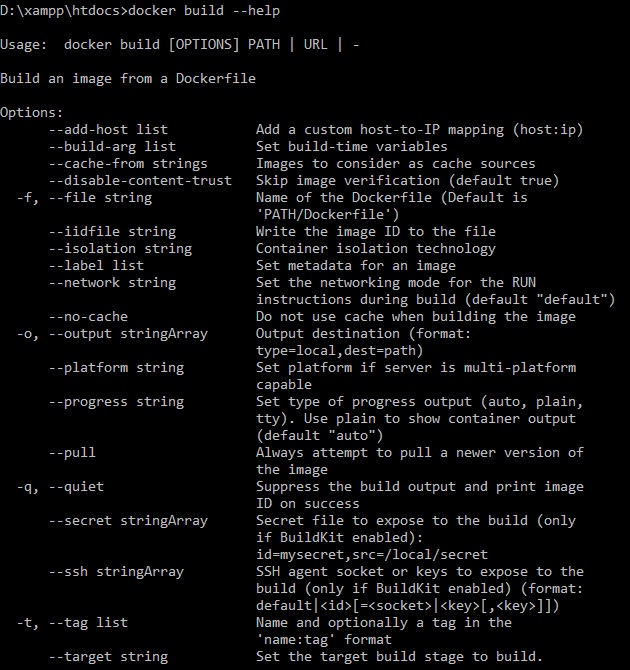Click the '--disable-content-trust' option

[x=140, y=180]
